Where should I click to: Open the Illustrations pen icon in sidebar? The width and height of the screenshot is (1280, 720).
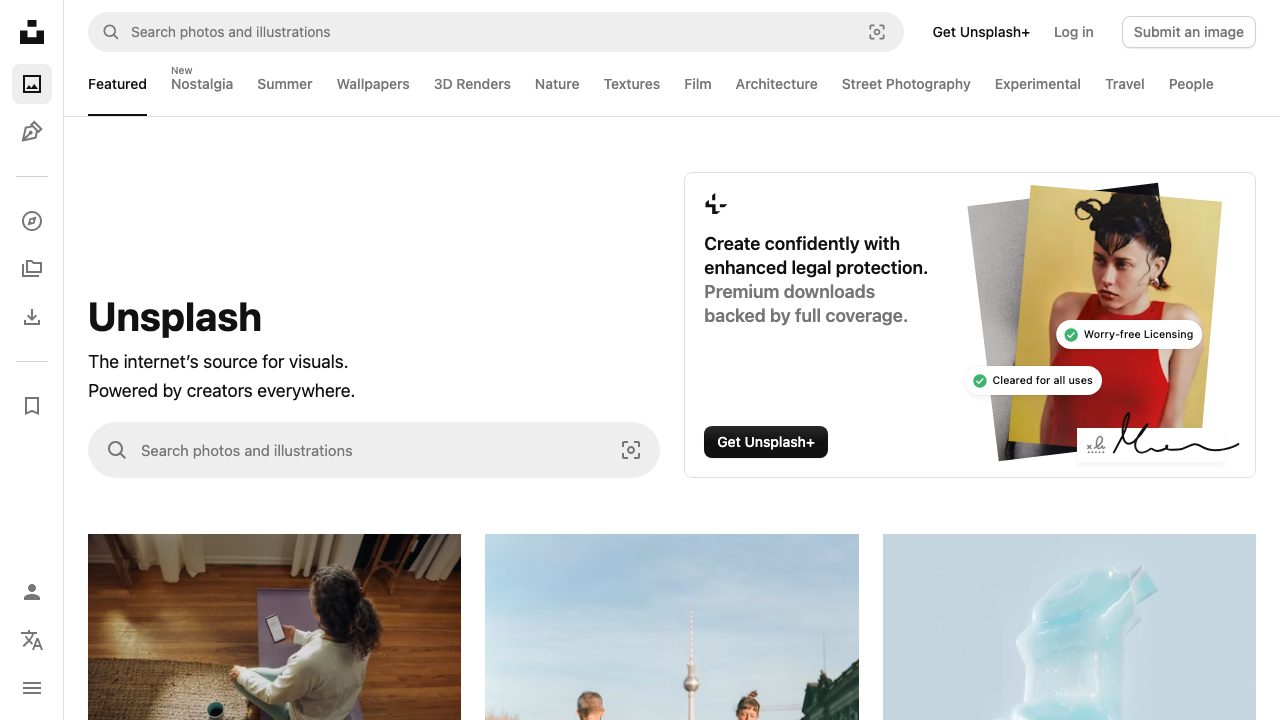pyautogui.click(x=32, y=132)
